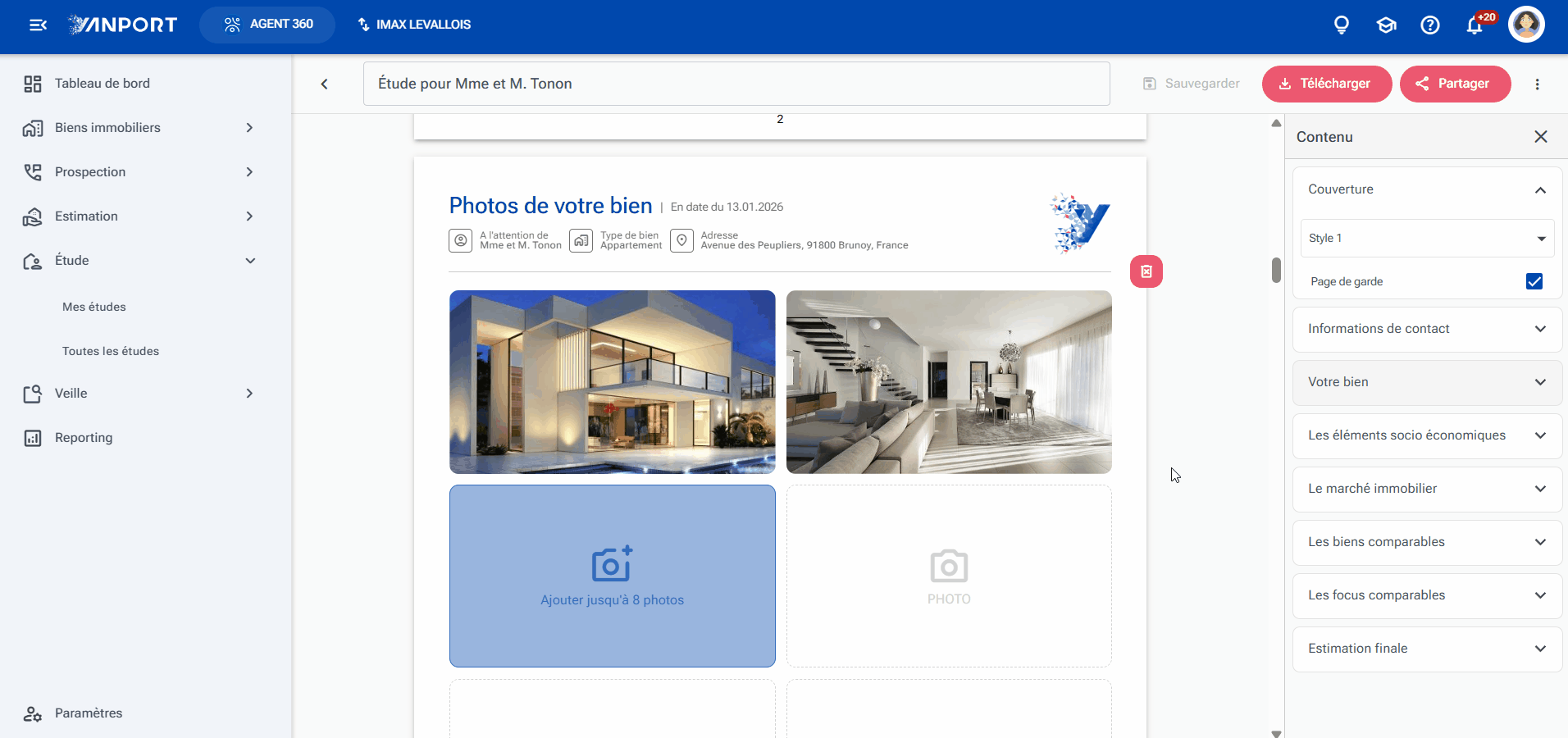
Task: Open Paramètres menu item
Action: pos(89,713)
